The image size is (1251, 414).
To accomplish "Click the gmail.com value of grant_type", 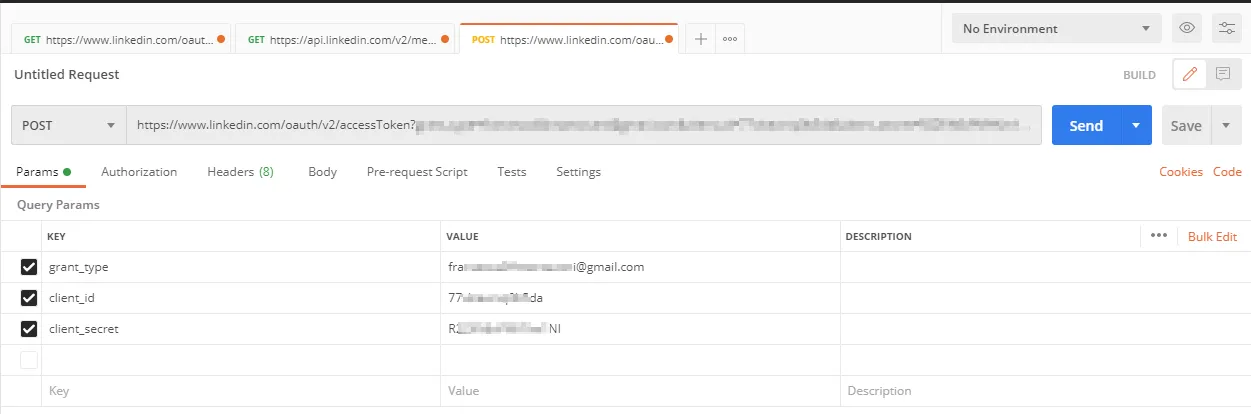I will [x=546, y=267].
